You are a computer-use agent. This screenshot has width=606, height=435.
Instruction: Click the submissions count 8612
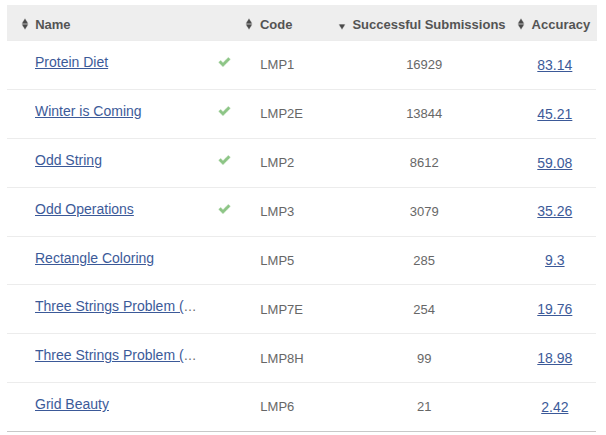(x=424, y=163)
